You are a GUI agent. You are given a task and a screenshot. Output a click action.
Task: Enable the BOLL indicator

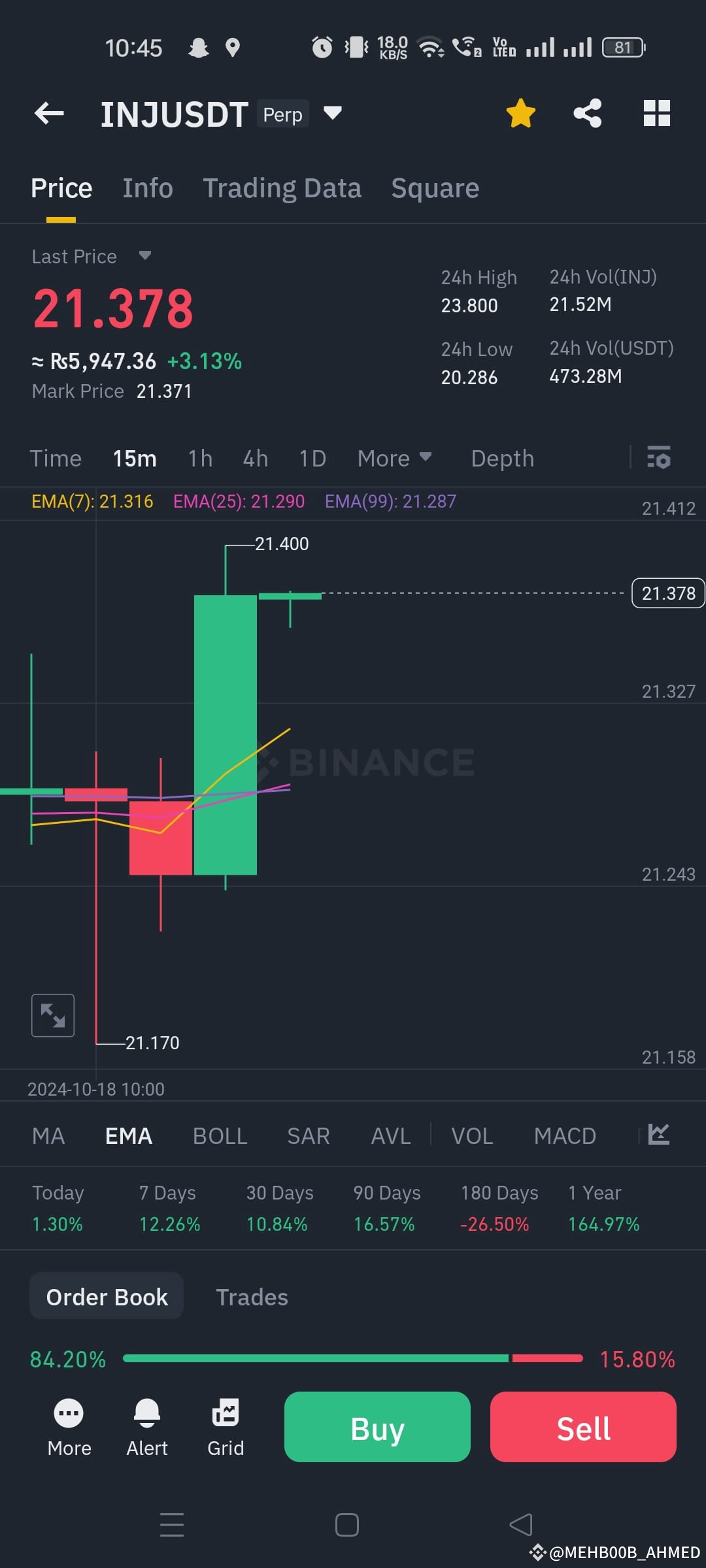click(x=220, y=1136)
